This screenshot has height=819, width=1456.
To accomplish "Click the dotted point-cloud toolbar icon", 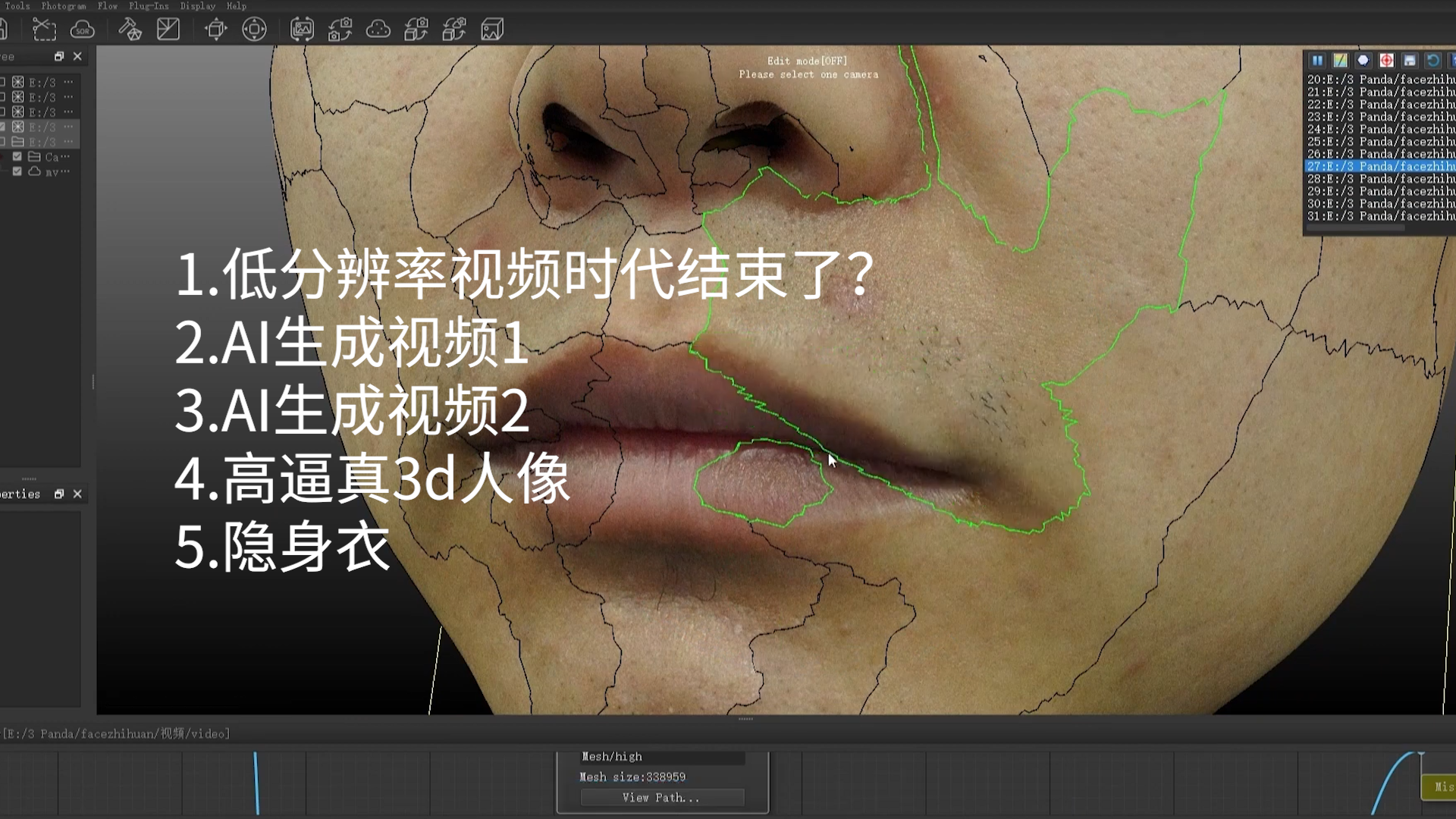I will point(378,30).
